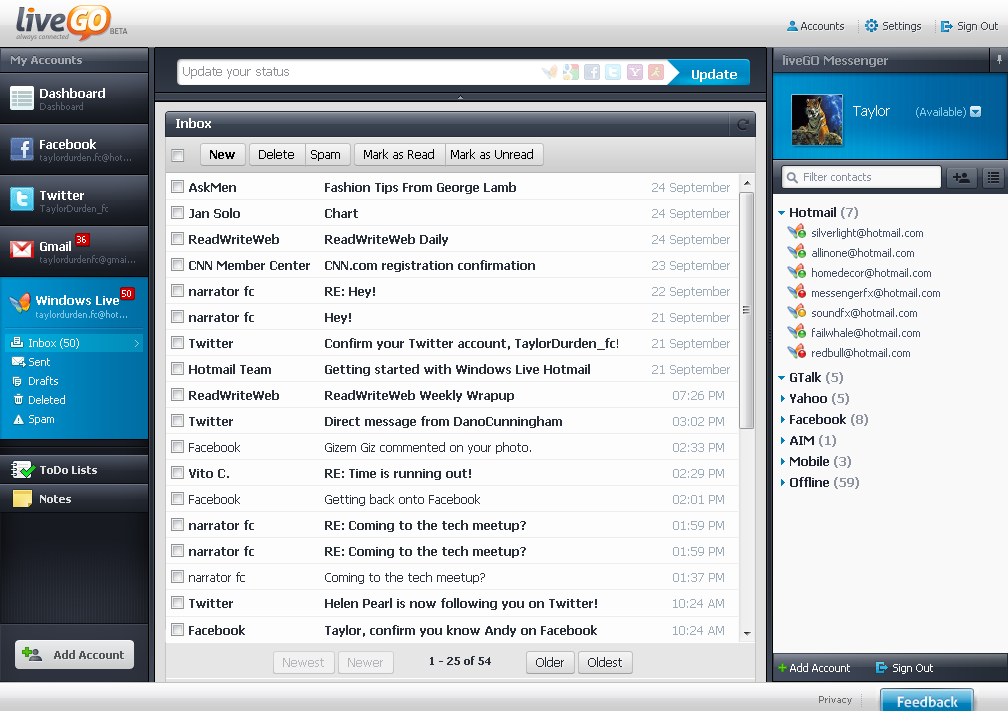Open ToDo Lists
Screen dimensions: 1008x711
pos(75,470)
